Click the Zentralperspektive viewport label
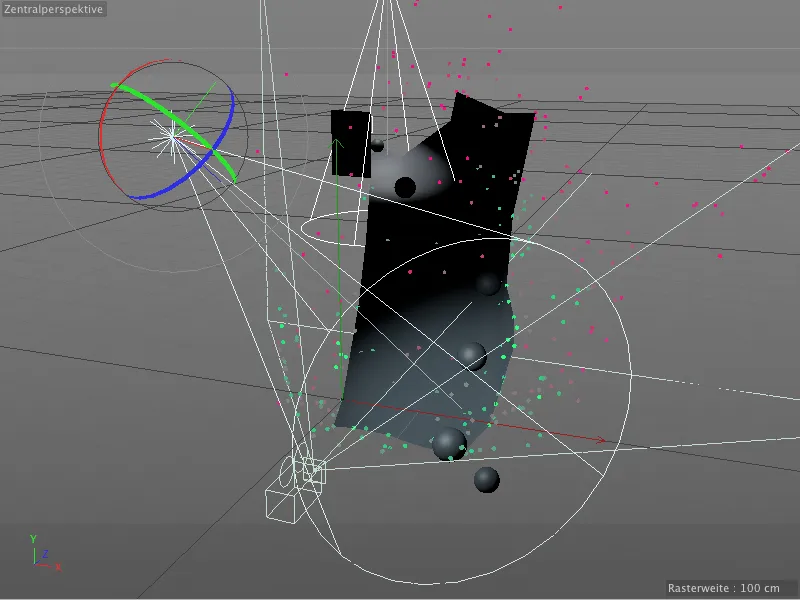The height and width of the screenshot is (600, 800). (54, 9)
